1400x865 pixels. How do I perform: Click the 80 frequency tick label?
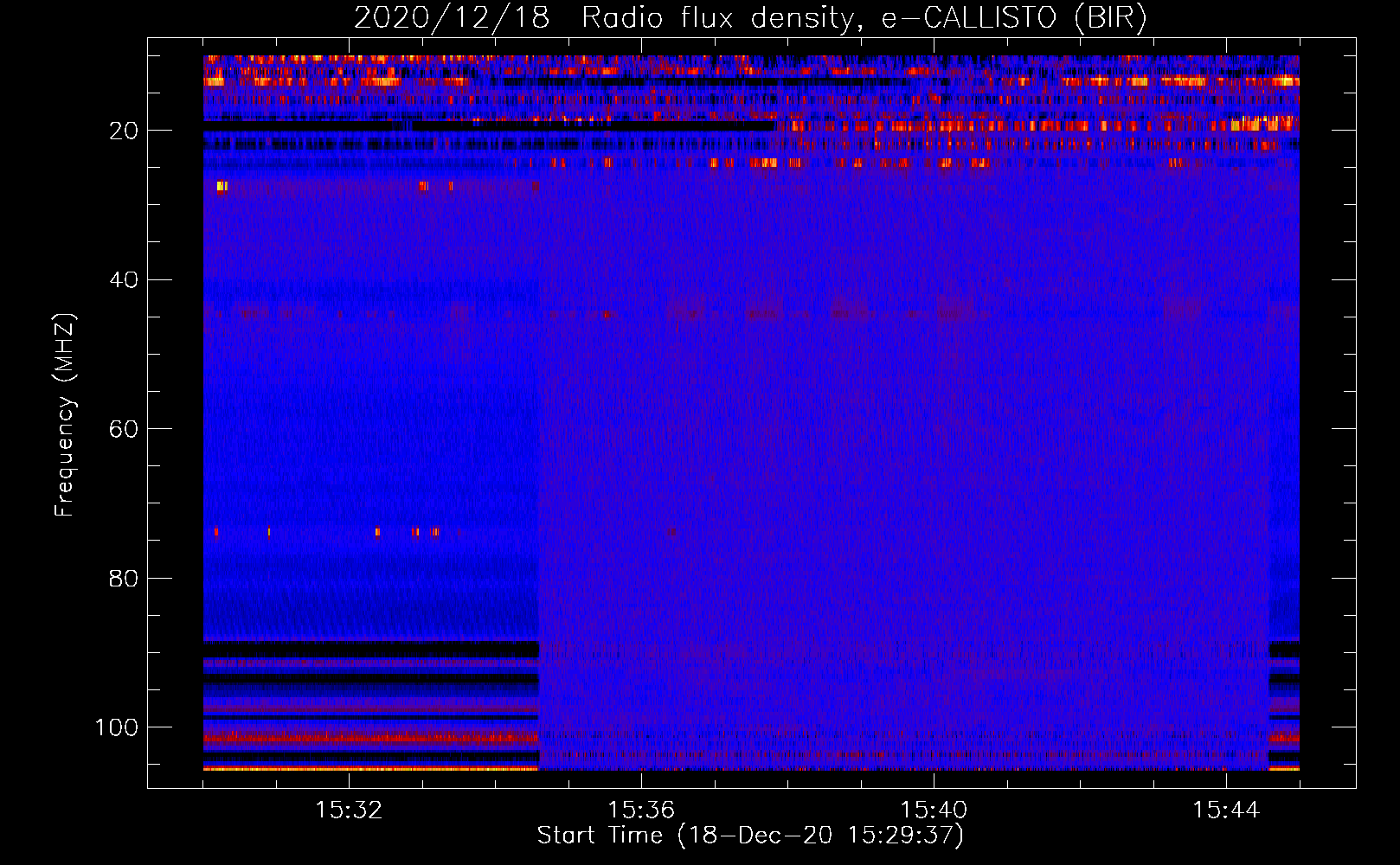point(124,578)
